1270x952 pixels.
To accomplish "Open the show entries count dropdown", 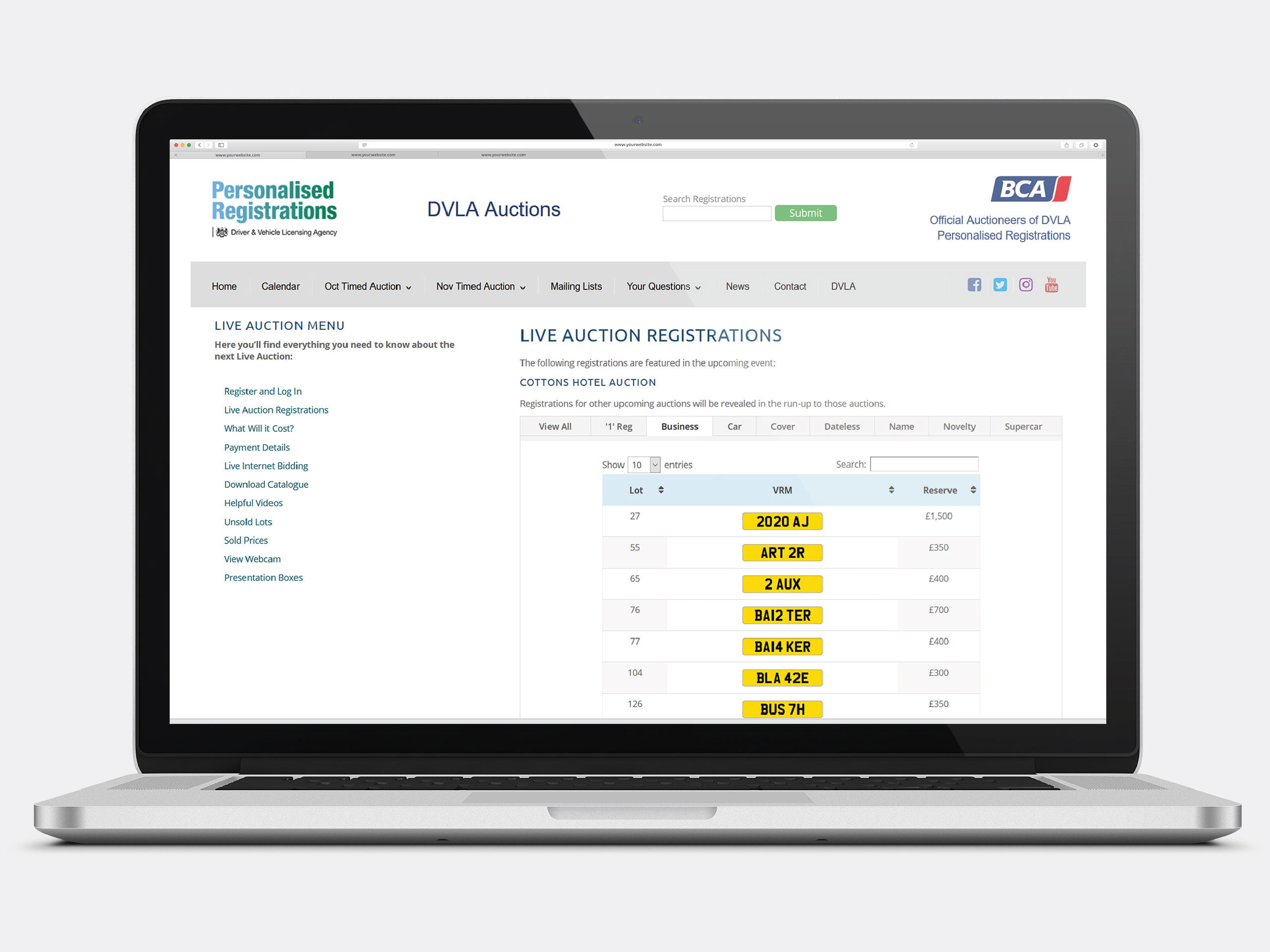I will 644,465.
